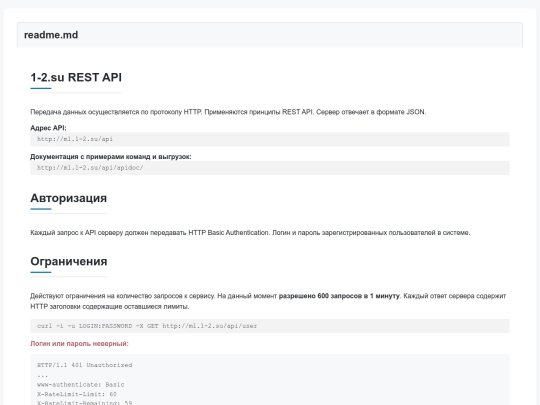Click the Адрес API: label

tap(48, 128)
